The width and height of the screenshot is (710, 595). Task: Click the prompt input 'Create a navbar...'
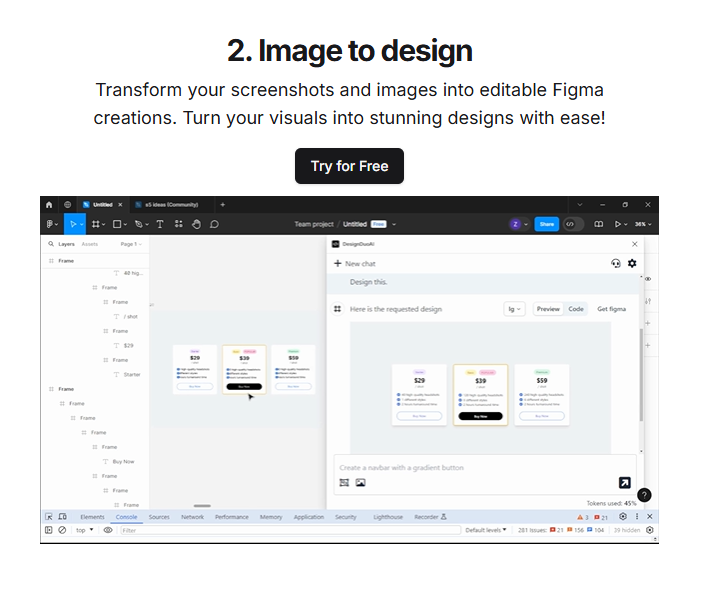[x=485, y=468]
